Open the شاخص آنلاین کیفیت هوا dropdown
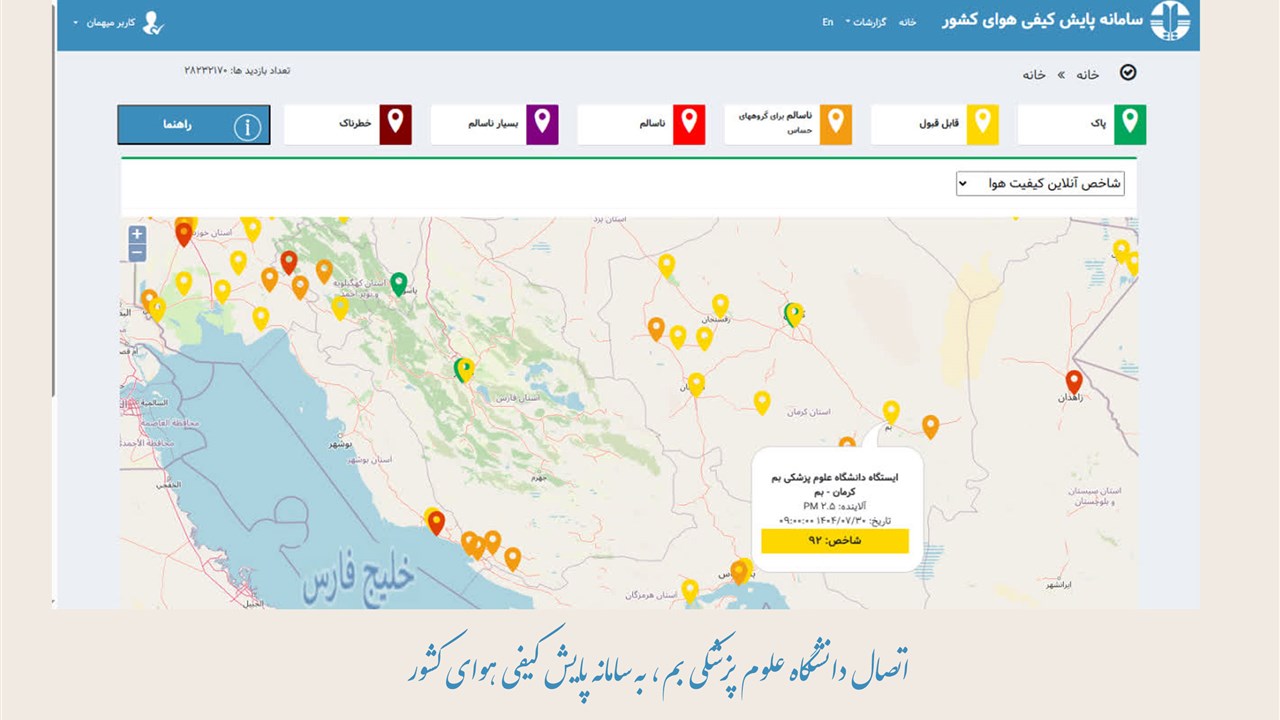This screenshot has height=720, width=1280. (x=1040, y=183)
